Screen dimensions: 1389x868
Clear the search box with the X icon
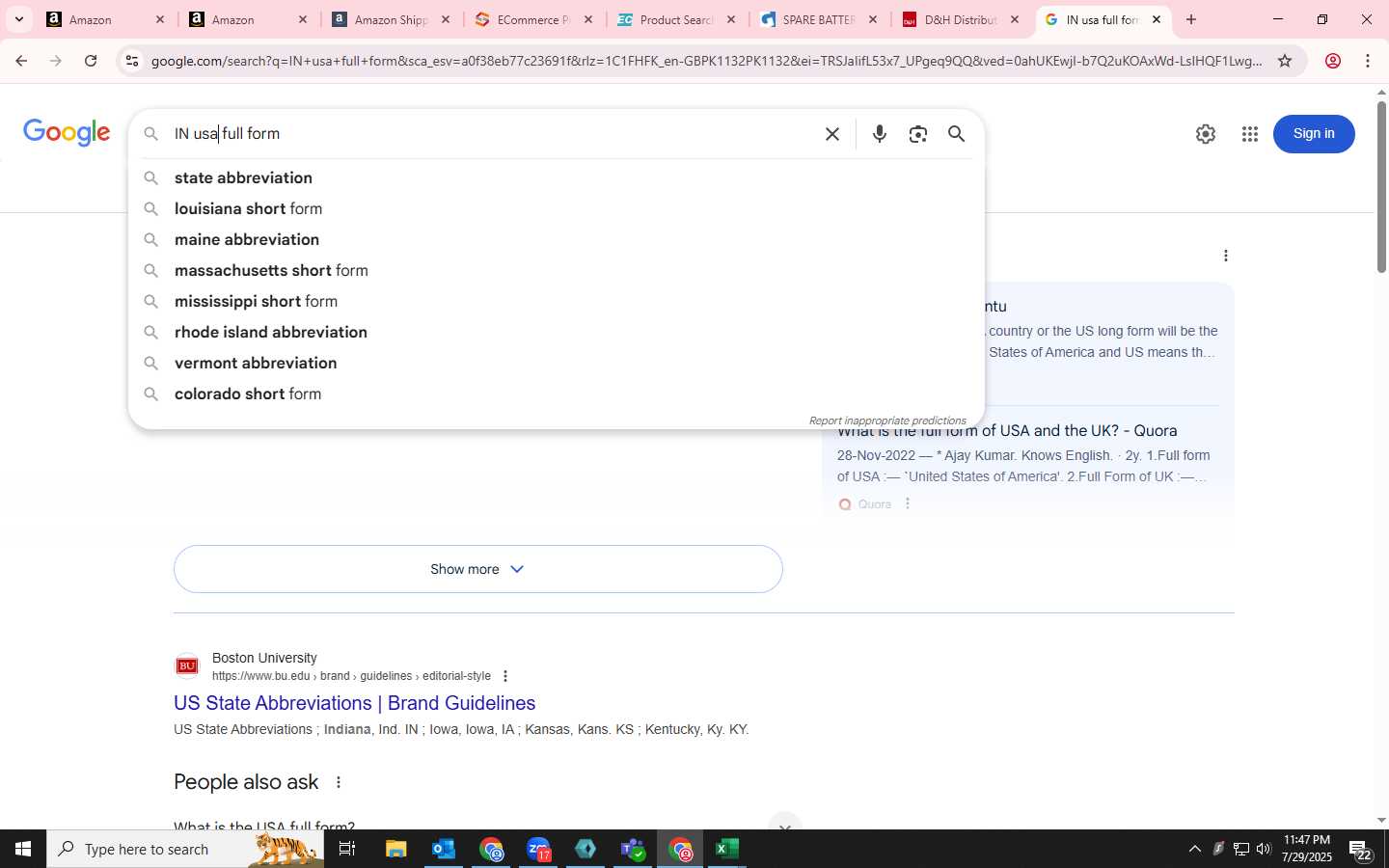pos(832,134)
